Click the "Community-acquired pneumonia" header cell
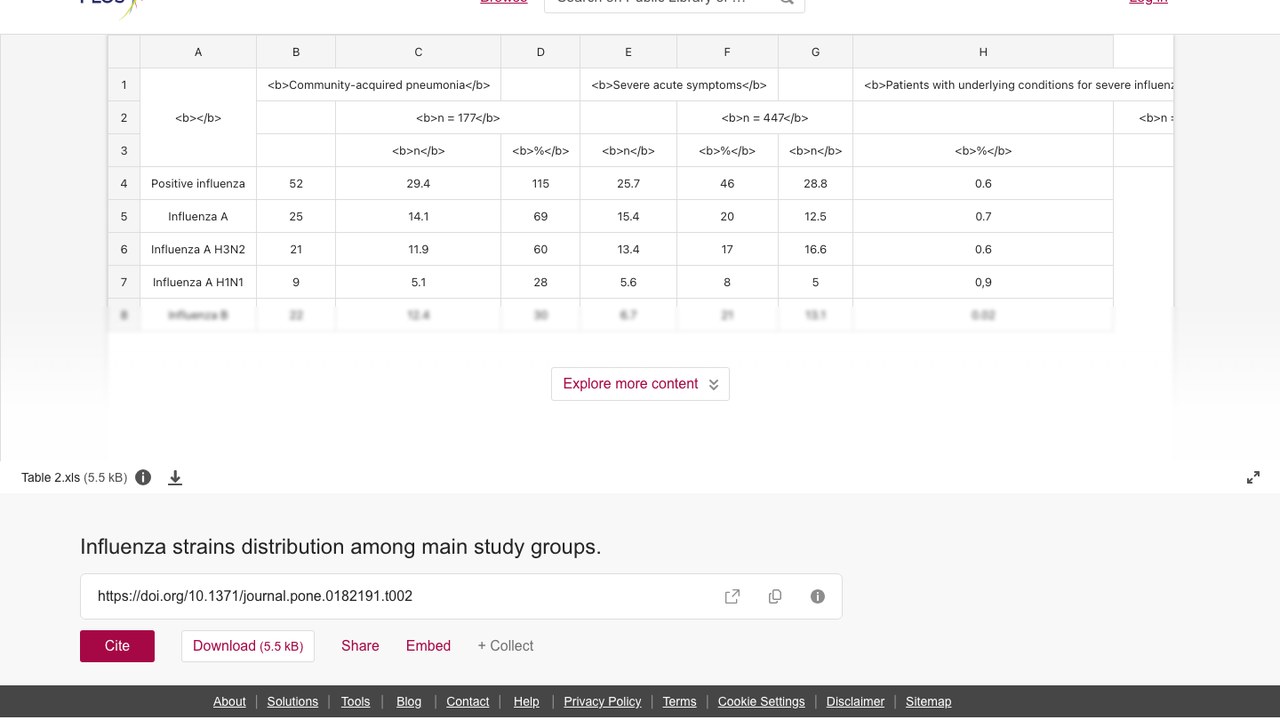 pyautogui.click(x=379, y=85)
